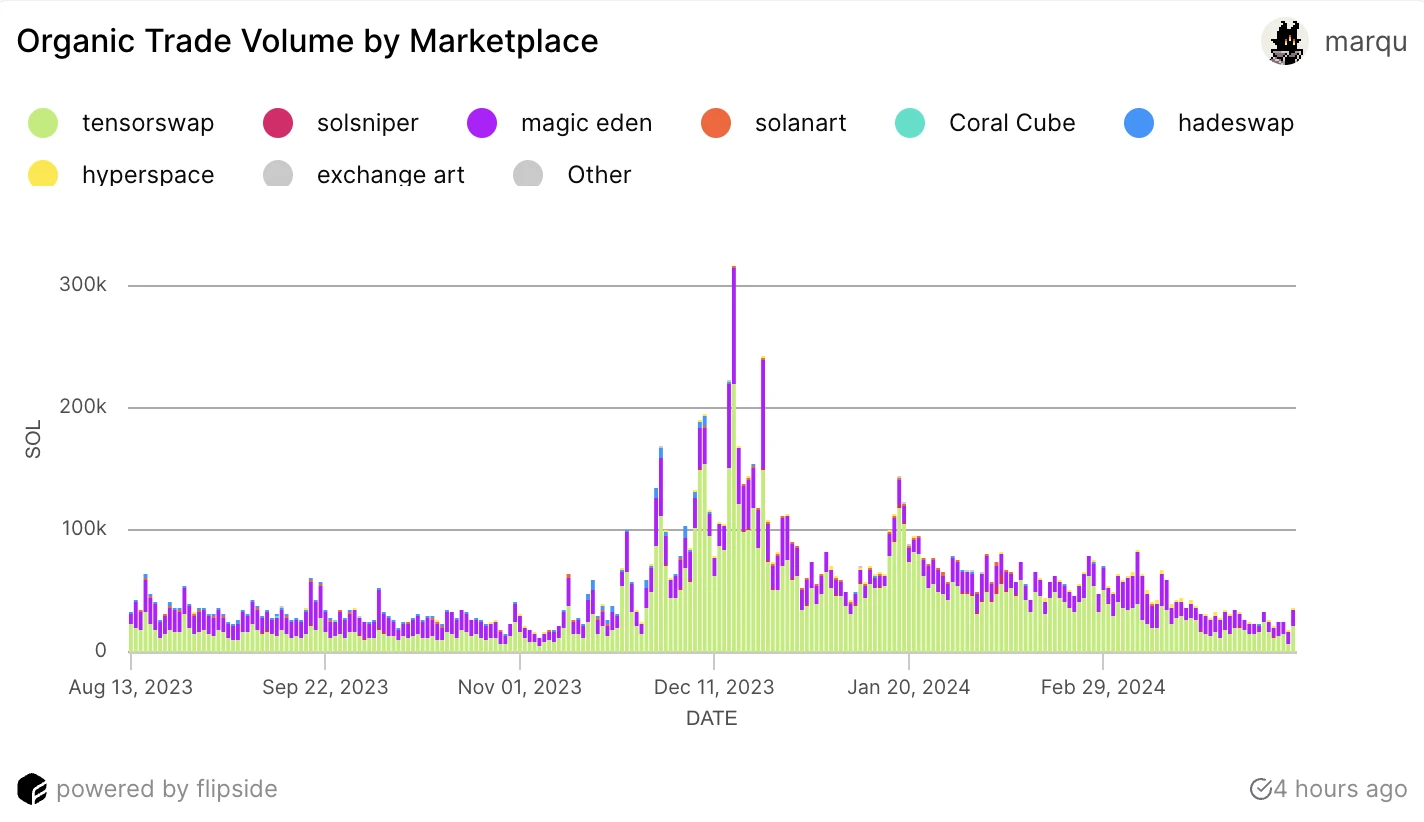Click the Coral Cube teal legend dot
1424x822 pixels.
[910, 123]
